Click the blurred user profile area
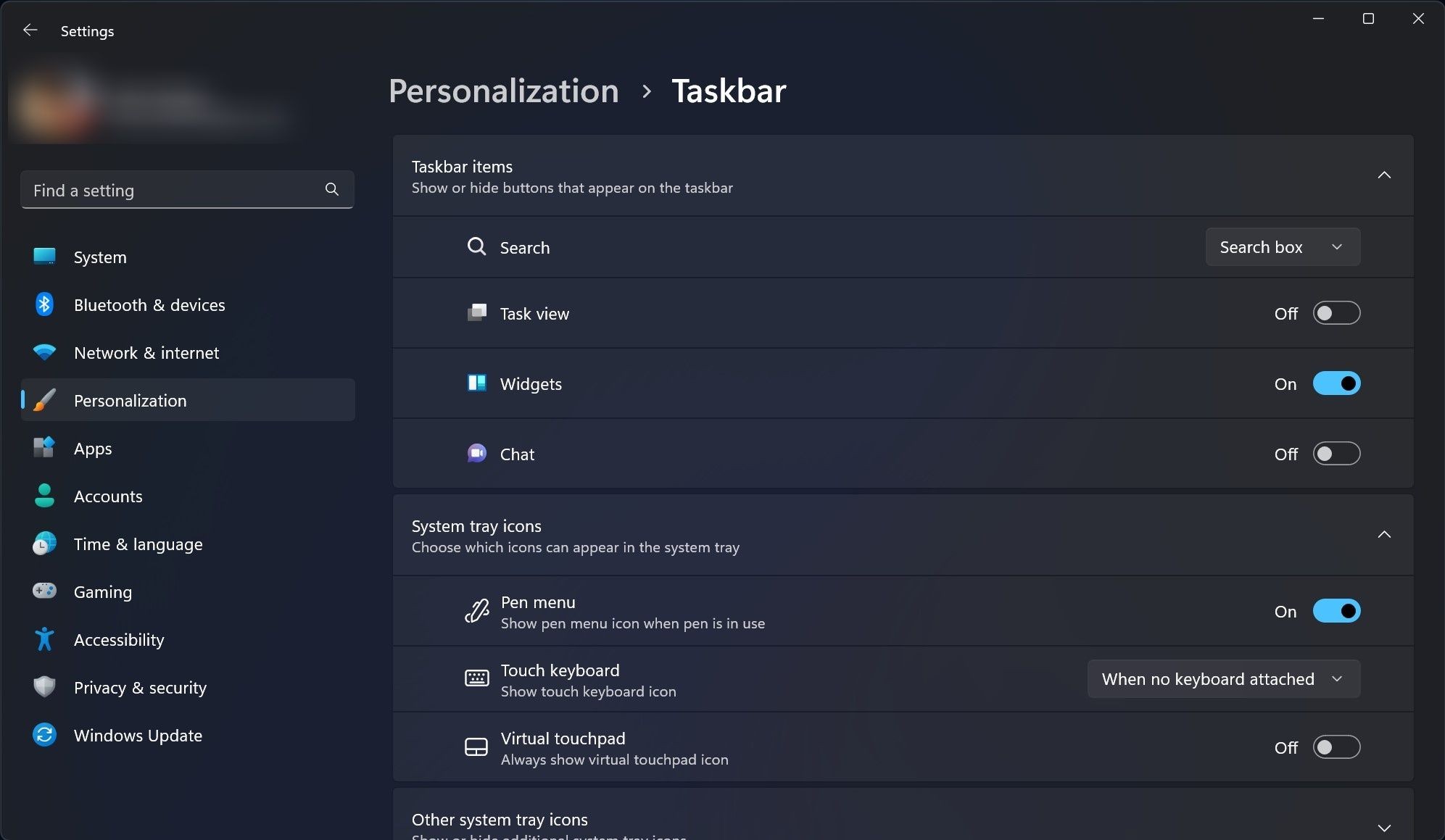Viewport: 1445px width, 840px height. (x=152, y=105)
